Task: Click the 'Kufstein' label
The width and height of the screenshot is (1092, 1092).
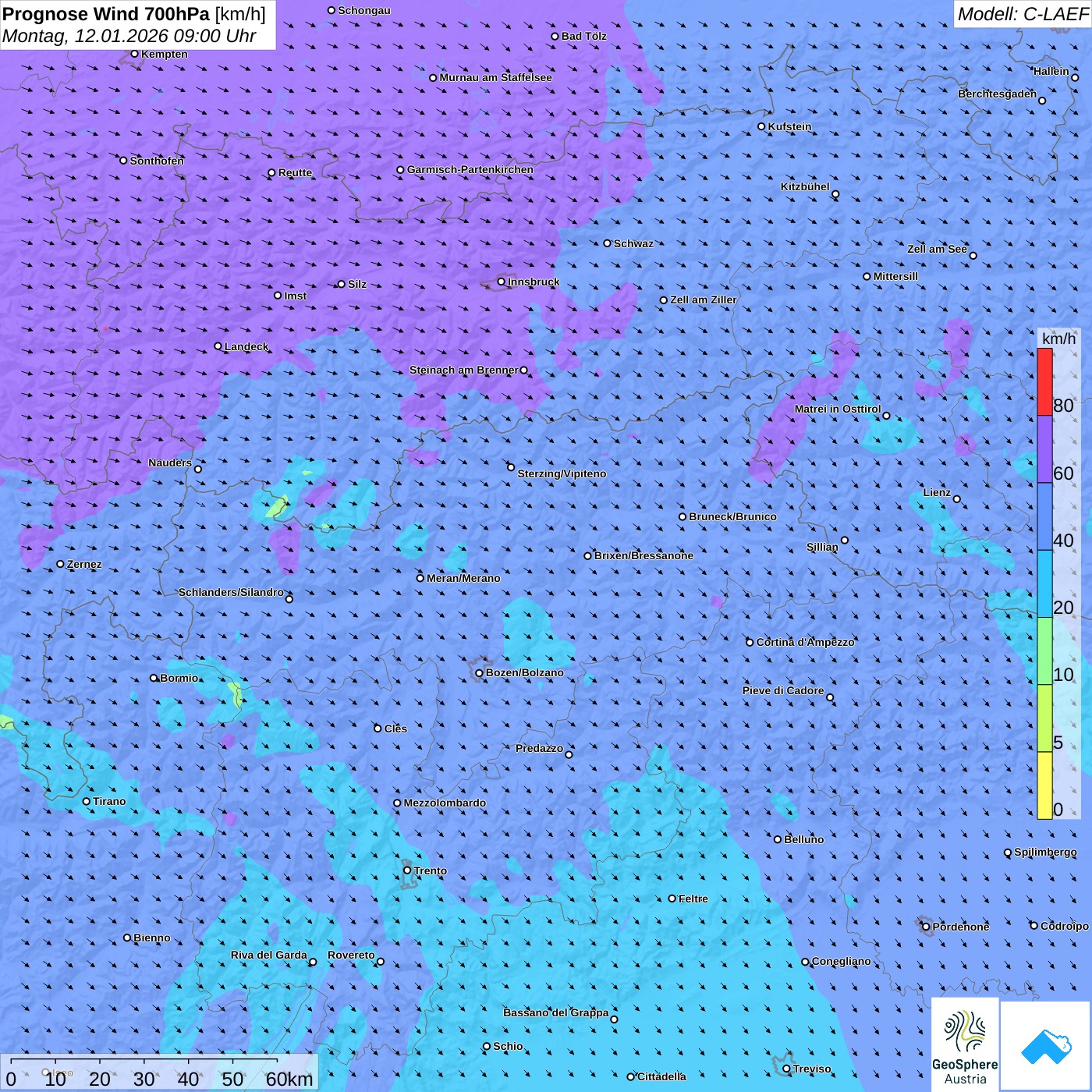Action: [x=790, y=126]
